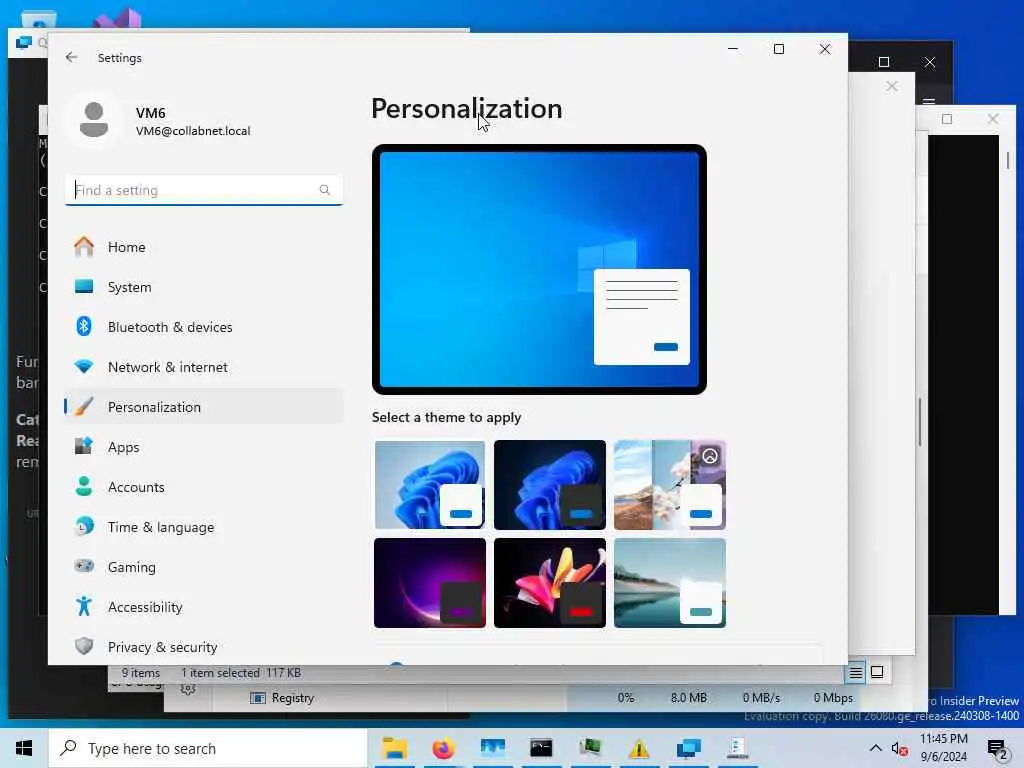Click the Privacy & security shield icon

tap(84, 646)
